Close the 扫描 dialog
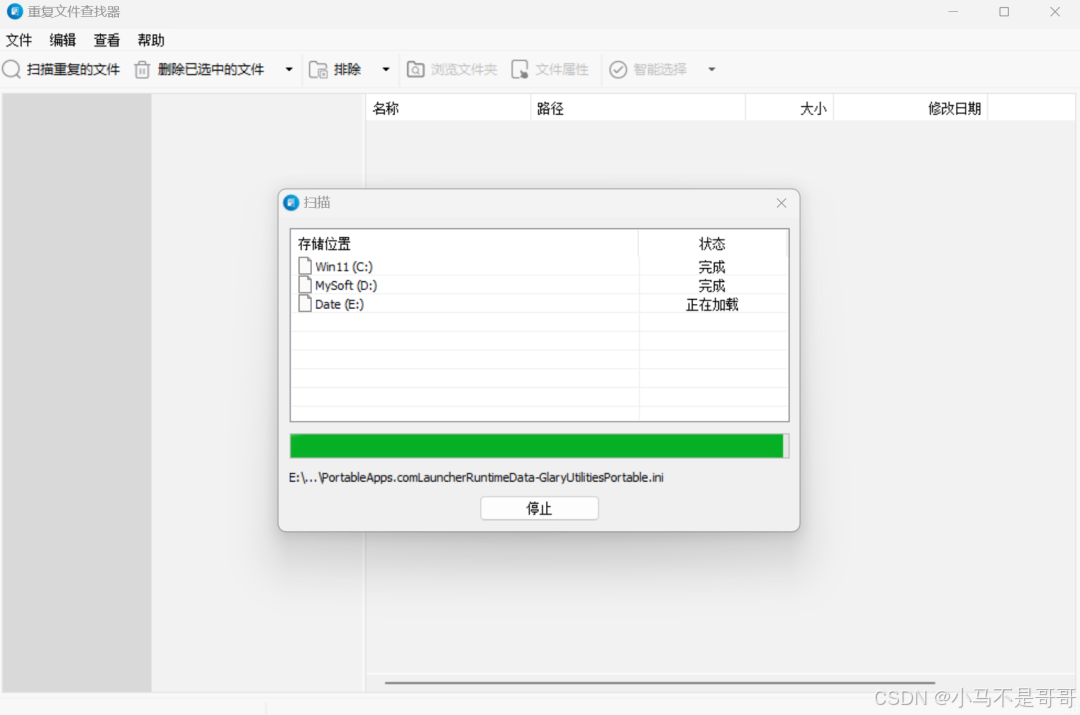 tap(781, 203)
